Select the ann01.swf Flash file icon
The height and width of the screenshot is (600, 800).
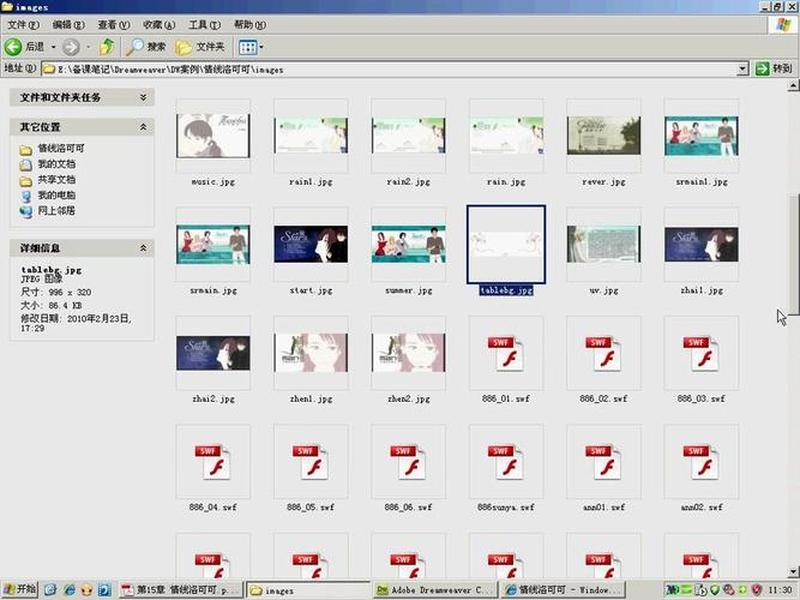click(604, 462)
